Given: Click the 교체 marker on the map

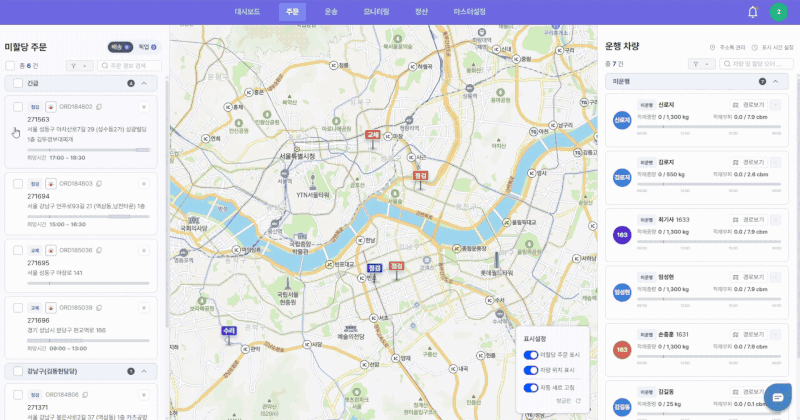Looking at the screenshot, I should tap(373, 134).
